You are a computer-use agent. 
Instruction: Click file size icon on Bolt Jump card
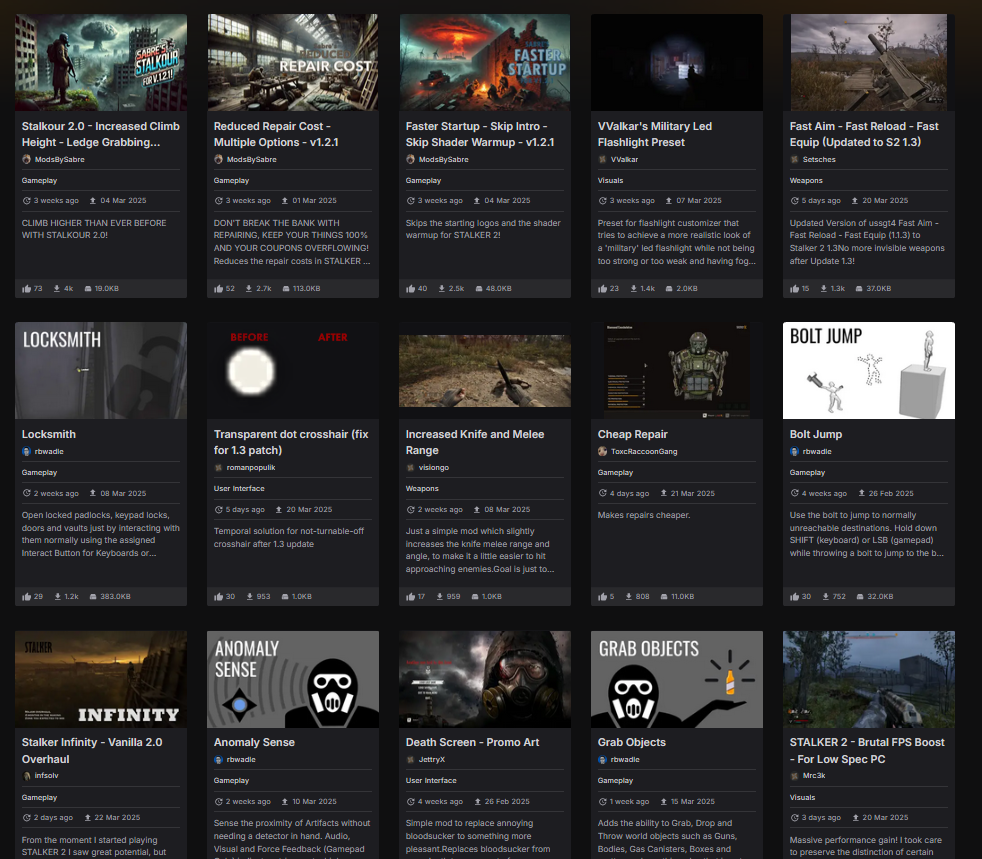coord(860,597)
